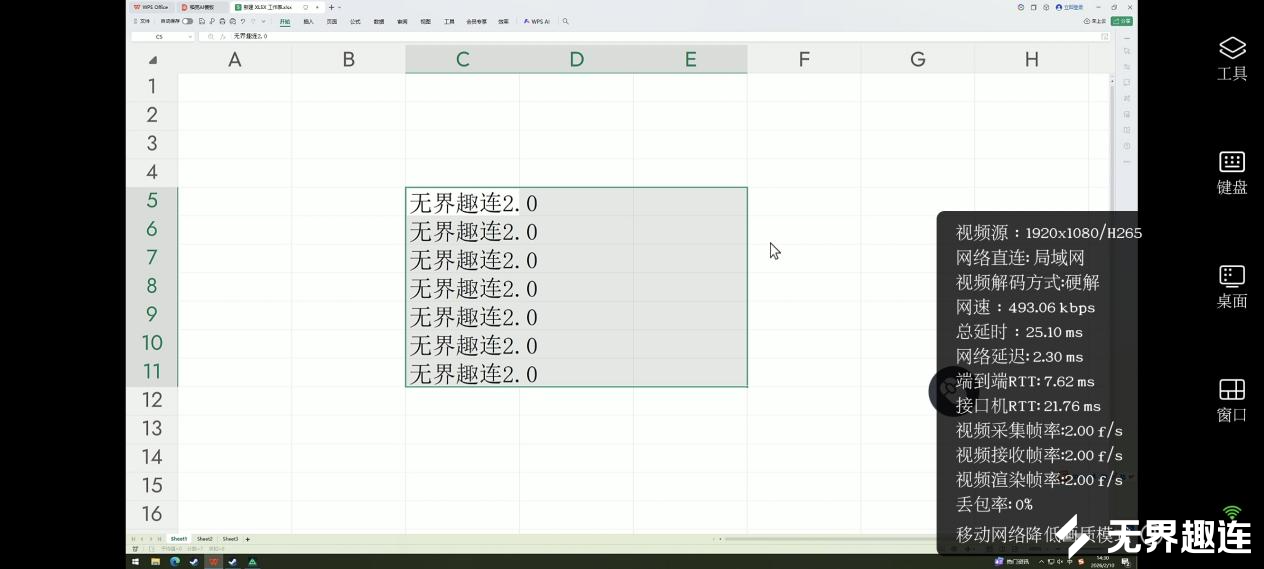
Task: Click the green 分享 share button
Action: point(1122,21)
